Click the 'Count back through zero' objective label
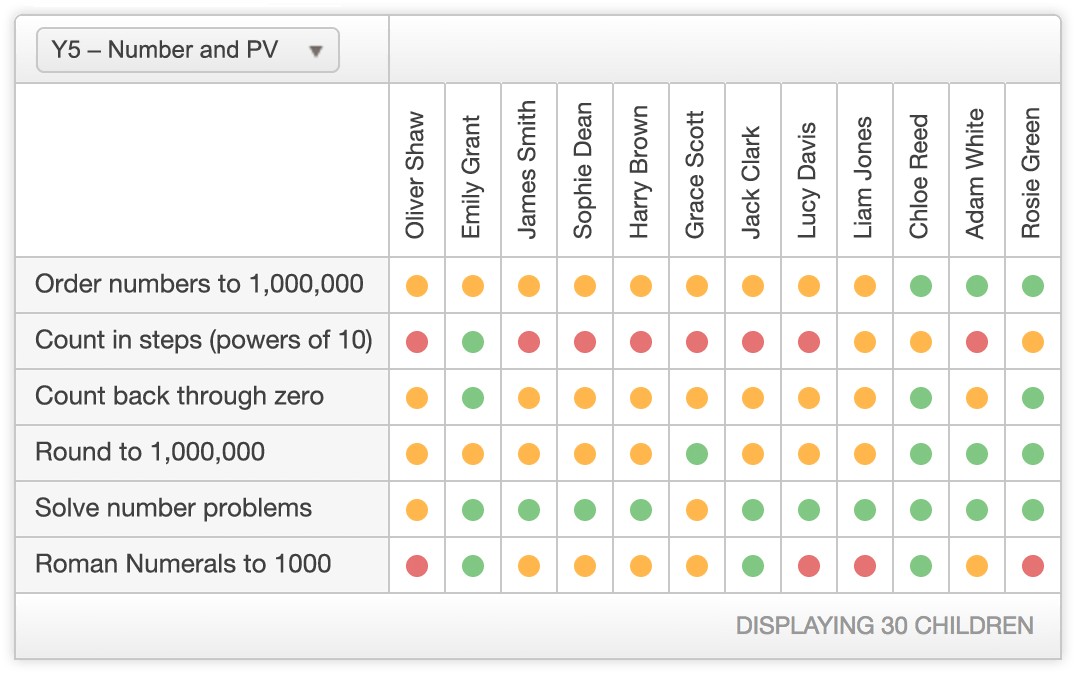 [x=179, y=396]
